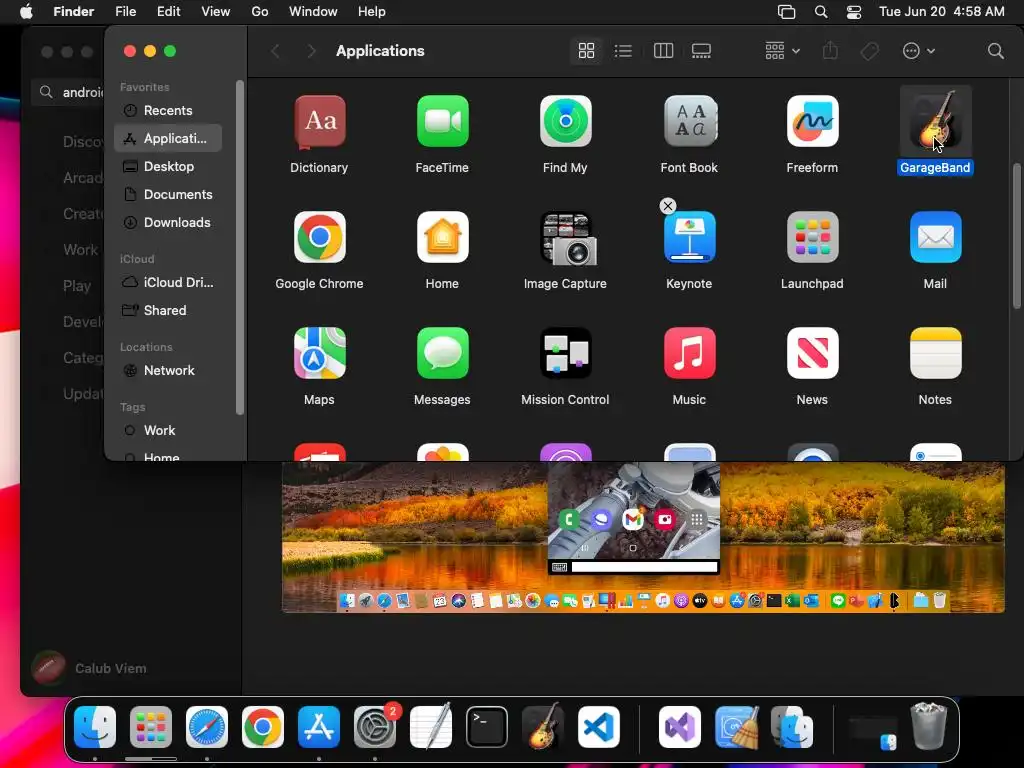Click the Stage Manager menu bar icon

point(786,12)
